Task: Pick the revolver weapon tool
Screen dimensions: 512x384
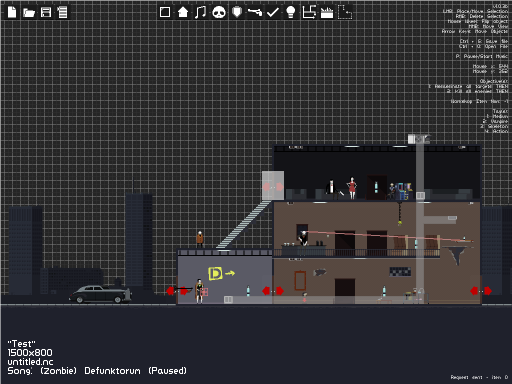Action: [x=254, y=12]
